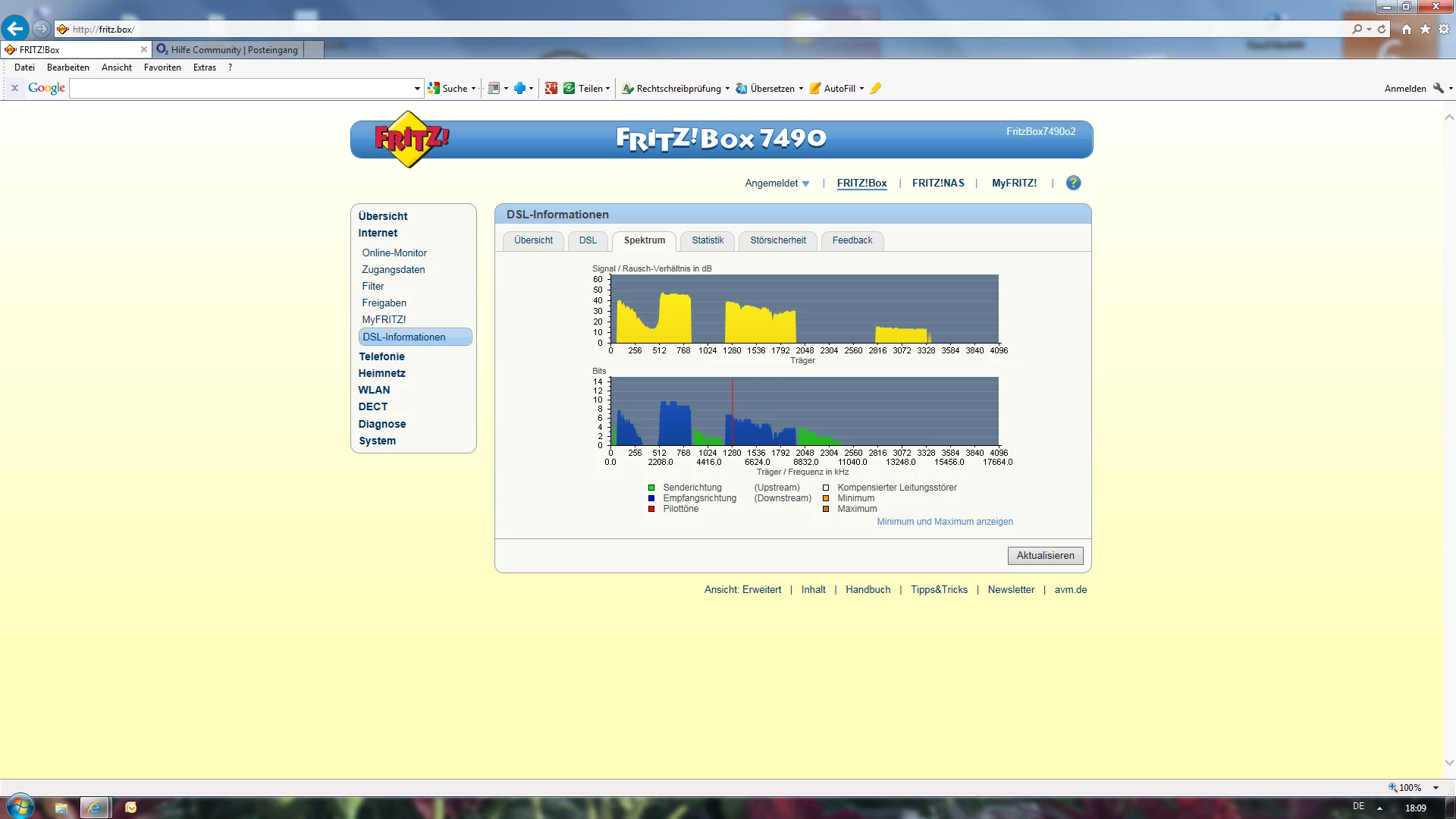Open the toolbar wrench settings icon

click(1438, 89)
